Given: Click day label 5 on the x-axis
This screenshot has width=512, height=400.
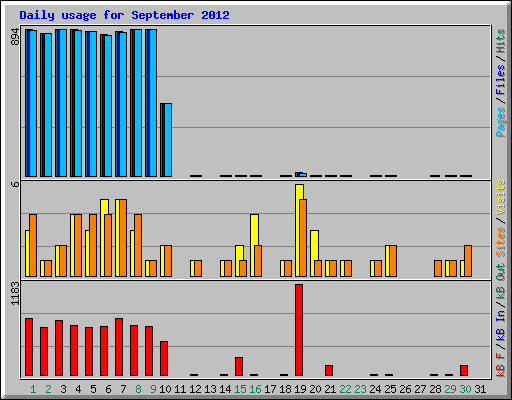Looking at the screenshot, I should pos(93,389).
